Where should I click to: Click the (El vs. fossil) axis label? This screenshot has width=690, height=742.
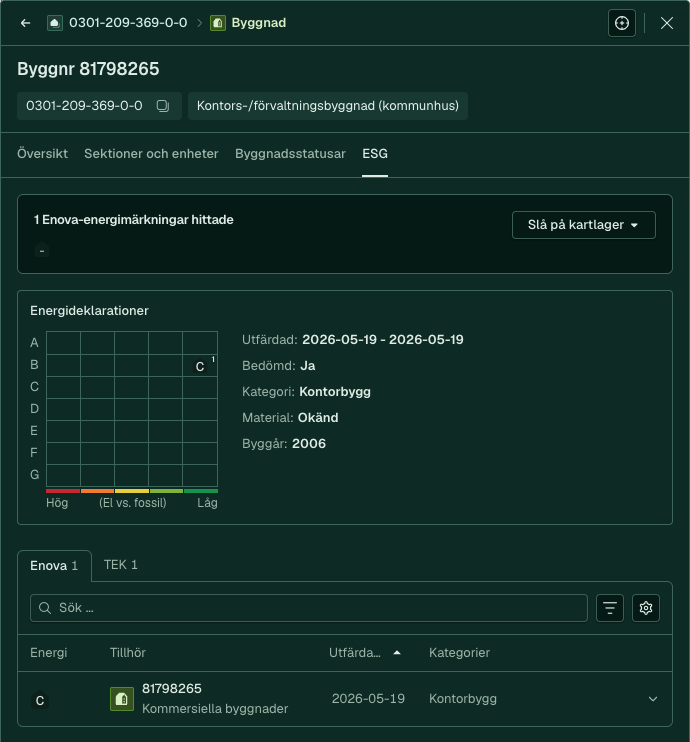tap(133, 503)
